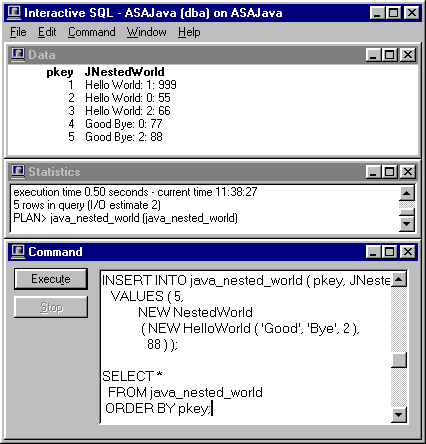The width and height of the screenshot is (426, 444).
Task: Close the main Interactive SQL window
Action: pyautogui.click(x=412, y=13)
